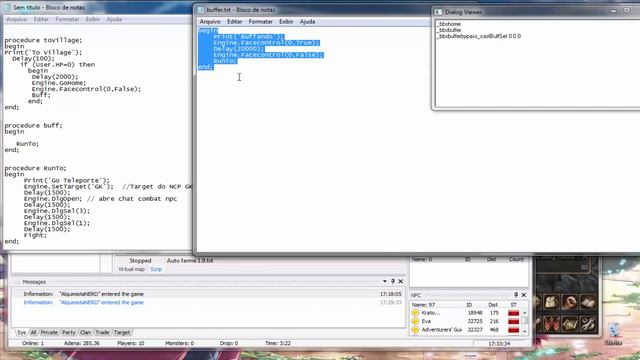Click the Adventurers' Guide yellow icon
640x360 pixels.
(415, 330)
